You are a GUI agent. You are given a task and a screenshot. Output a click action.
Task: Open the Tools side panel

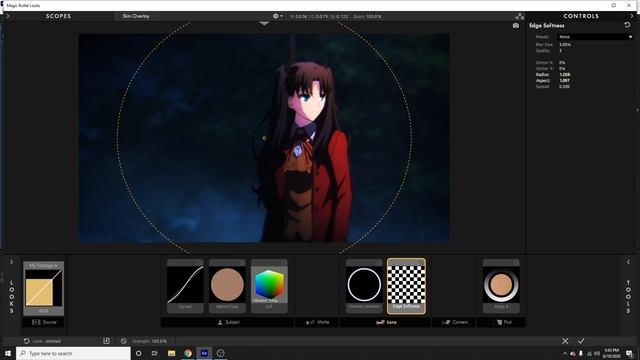[629, 297]
